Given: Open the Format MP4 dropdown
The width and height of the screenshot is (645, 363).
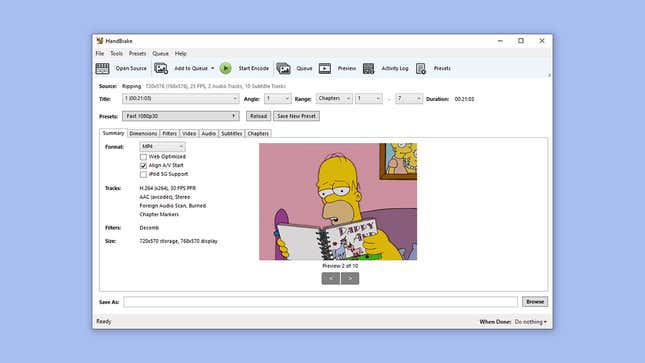Looking at the screenshot, I should coord(162,147).
